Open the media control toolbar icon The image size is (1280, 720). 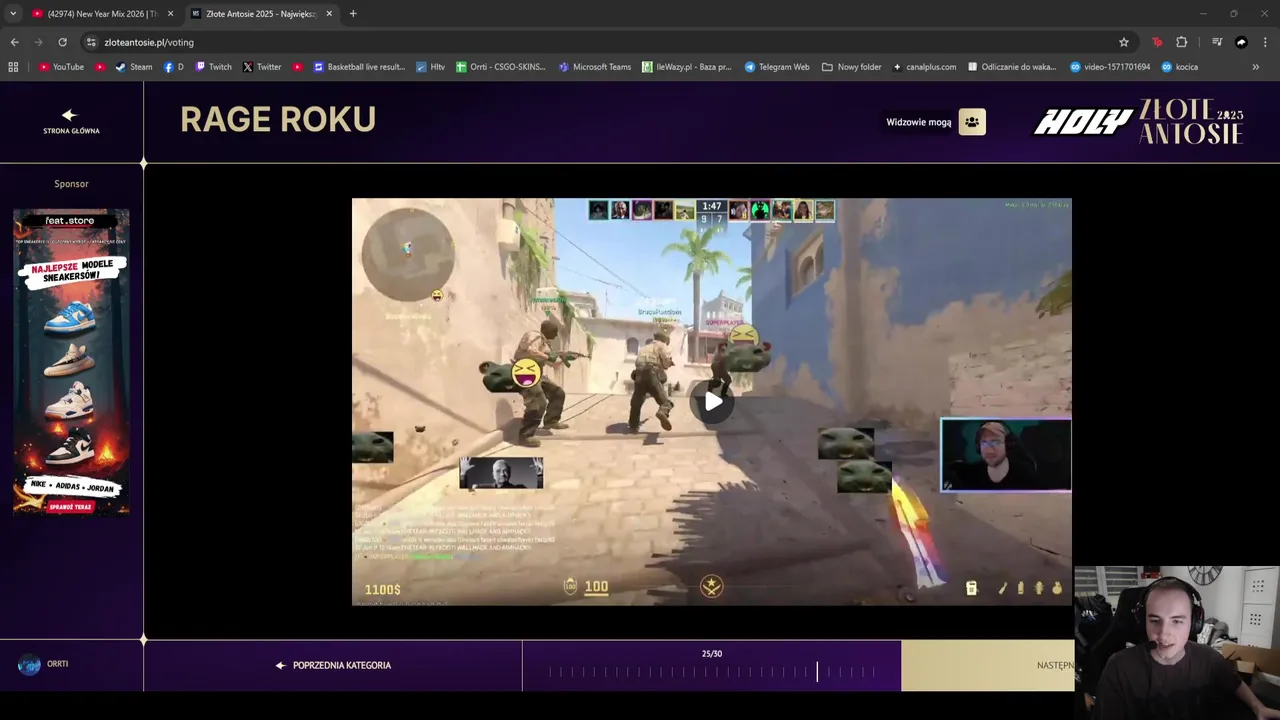(x=1217, y=42)
